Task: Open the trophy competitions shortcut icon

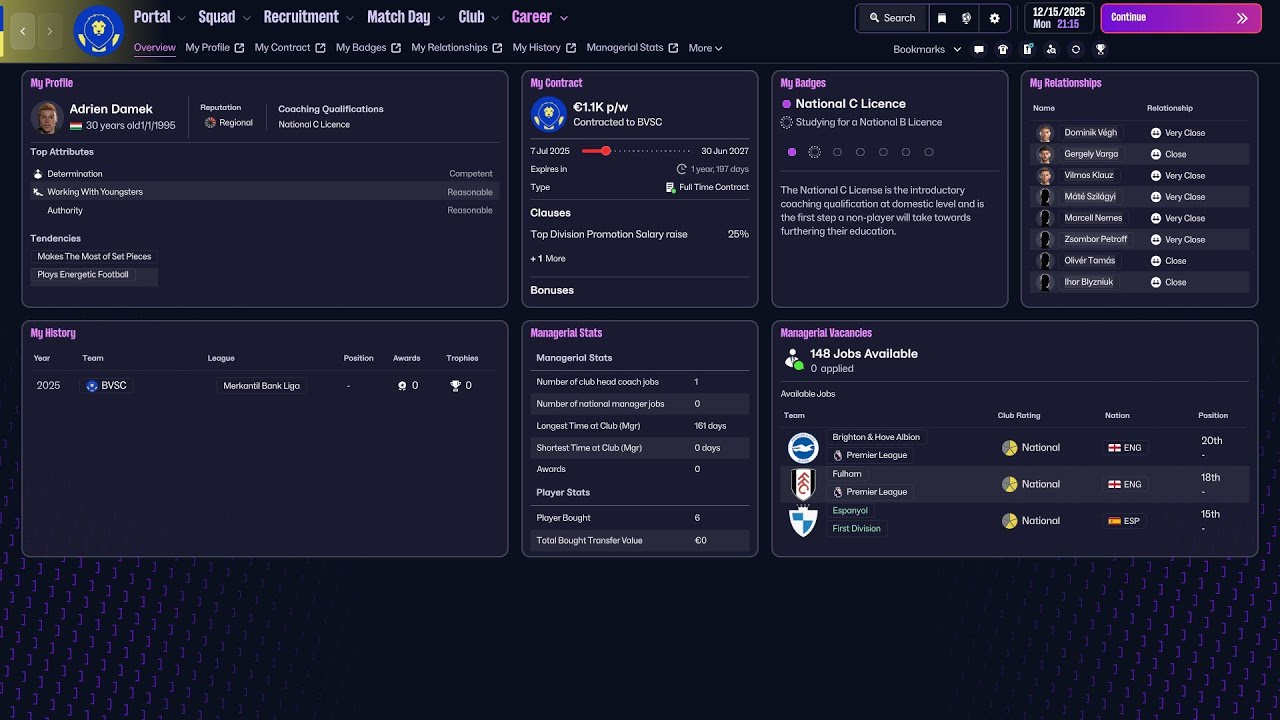Action: click(x=1100, y=49)
